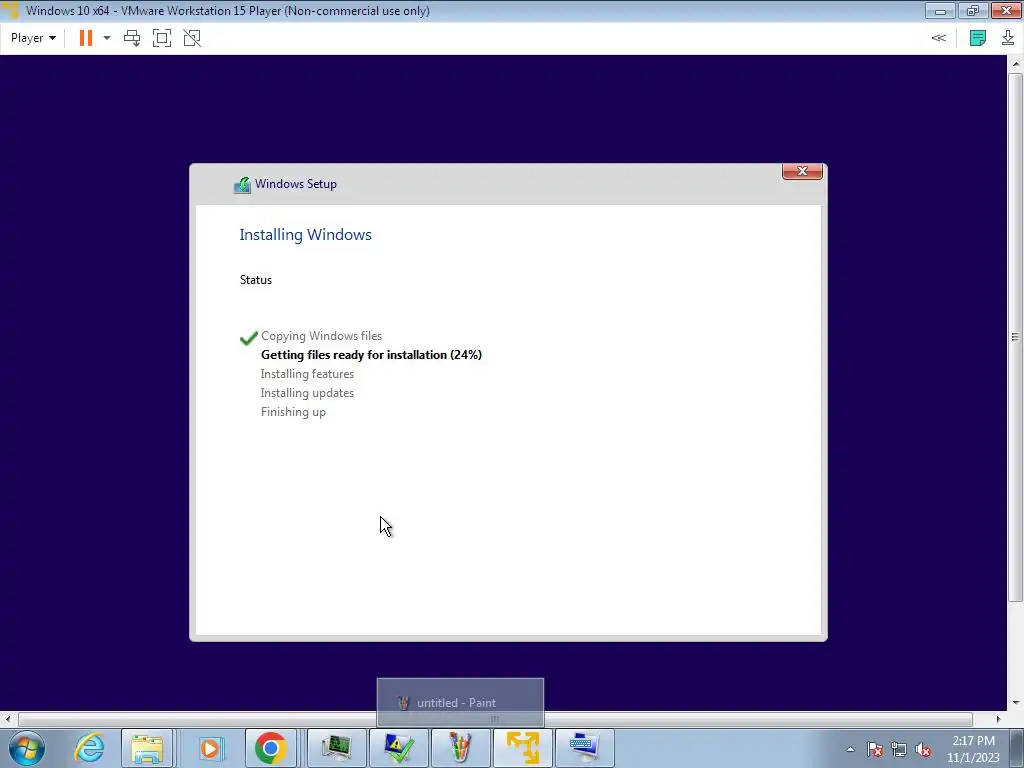Click the 'Installing Windows' heading

click(305, 234)
